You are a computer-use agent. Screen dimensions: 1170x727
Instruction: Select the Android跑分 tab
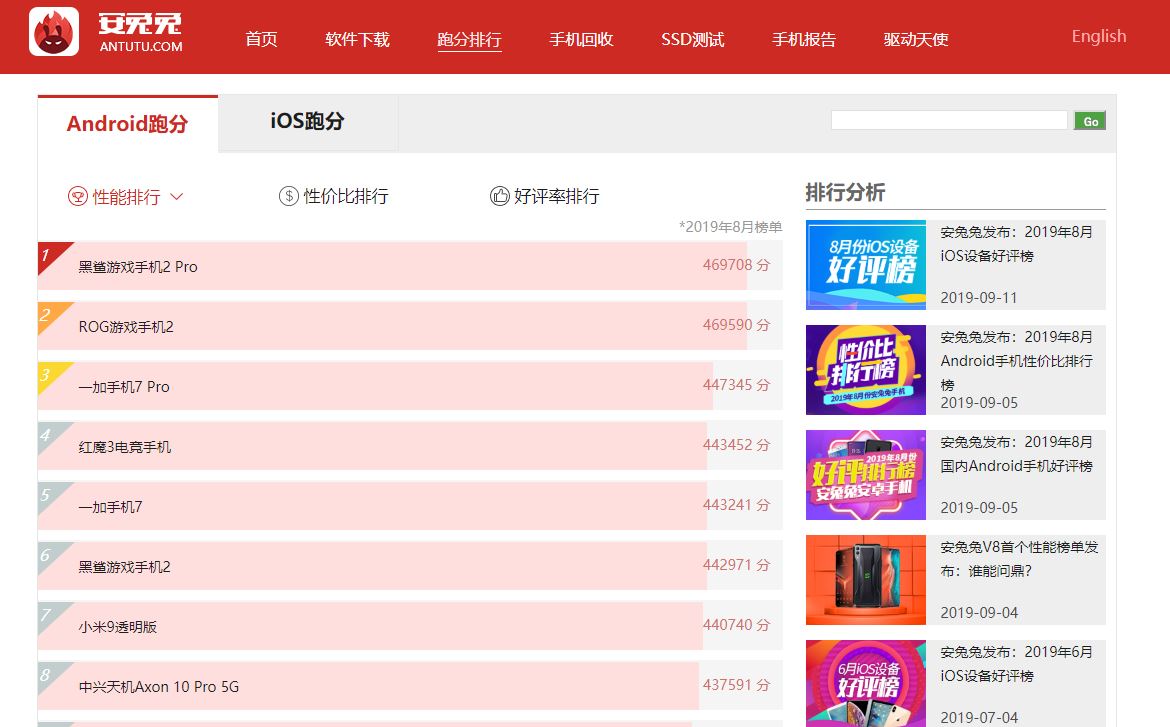click(x=128, y=124)
